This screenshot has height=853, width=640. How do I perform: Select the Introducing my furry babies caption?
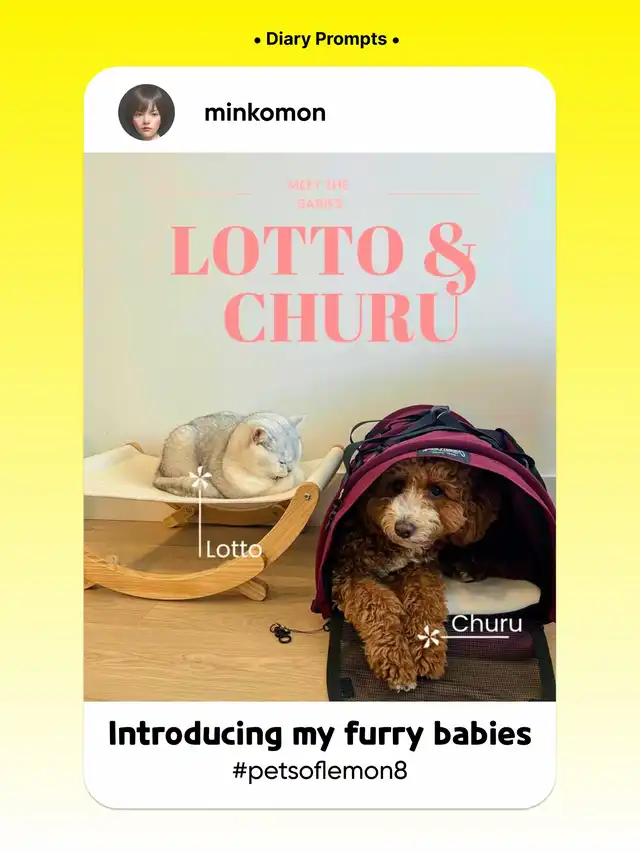[320, 734]
